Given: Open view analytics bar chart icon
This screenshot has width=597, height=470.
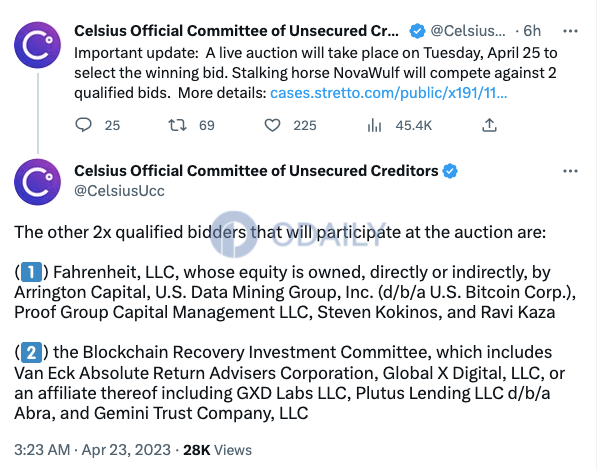Looking at the screenshot, I should tap(374, 125).
